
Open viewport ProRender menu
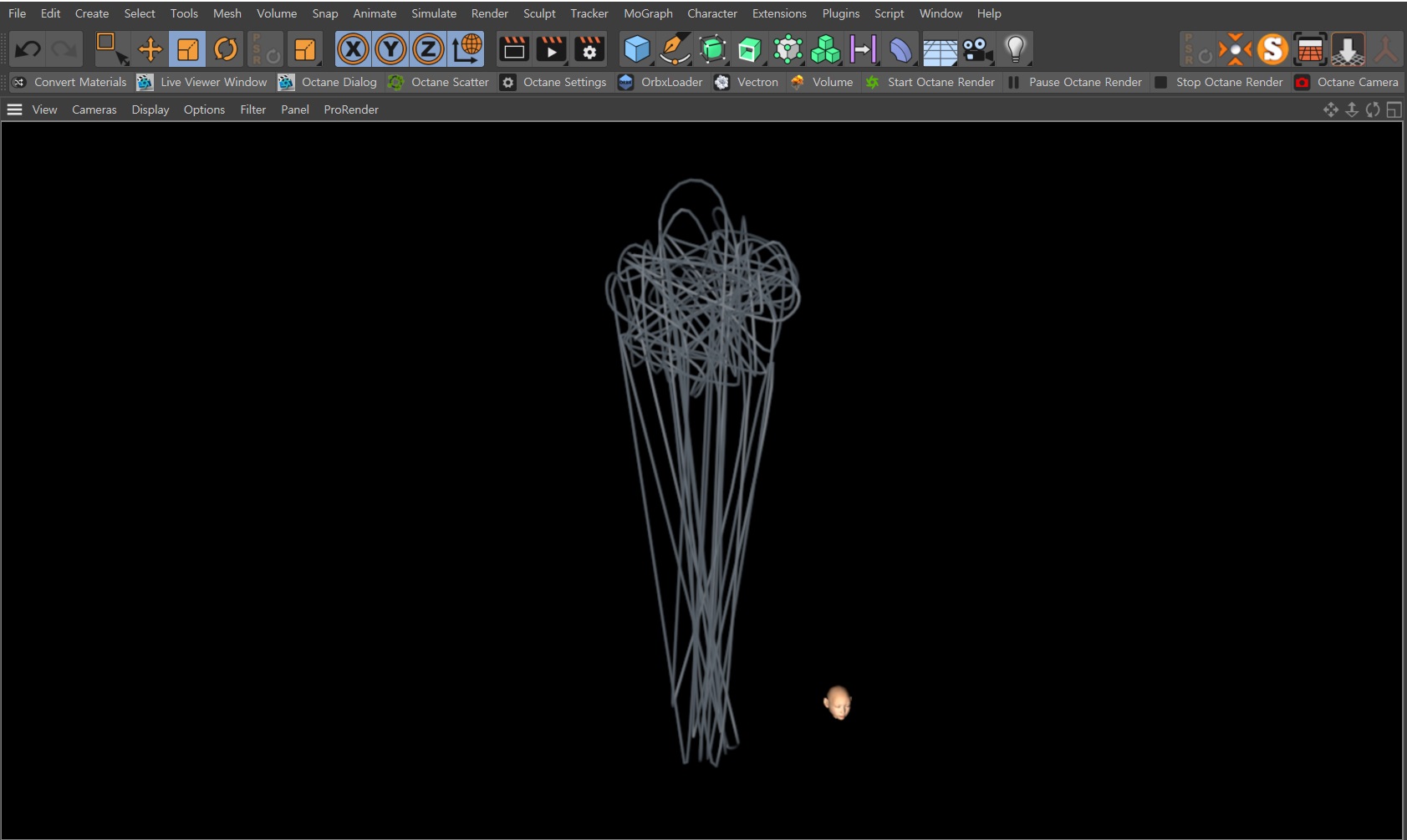click(351, 109)
